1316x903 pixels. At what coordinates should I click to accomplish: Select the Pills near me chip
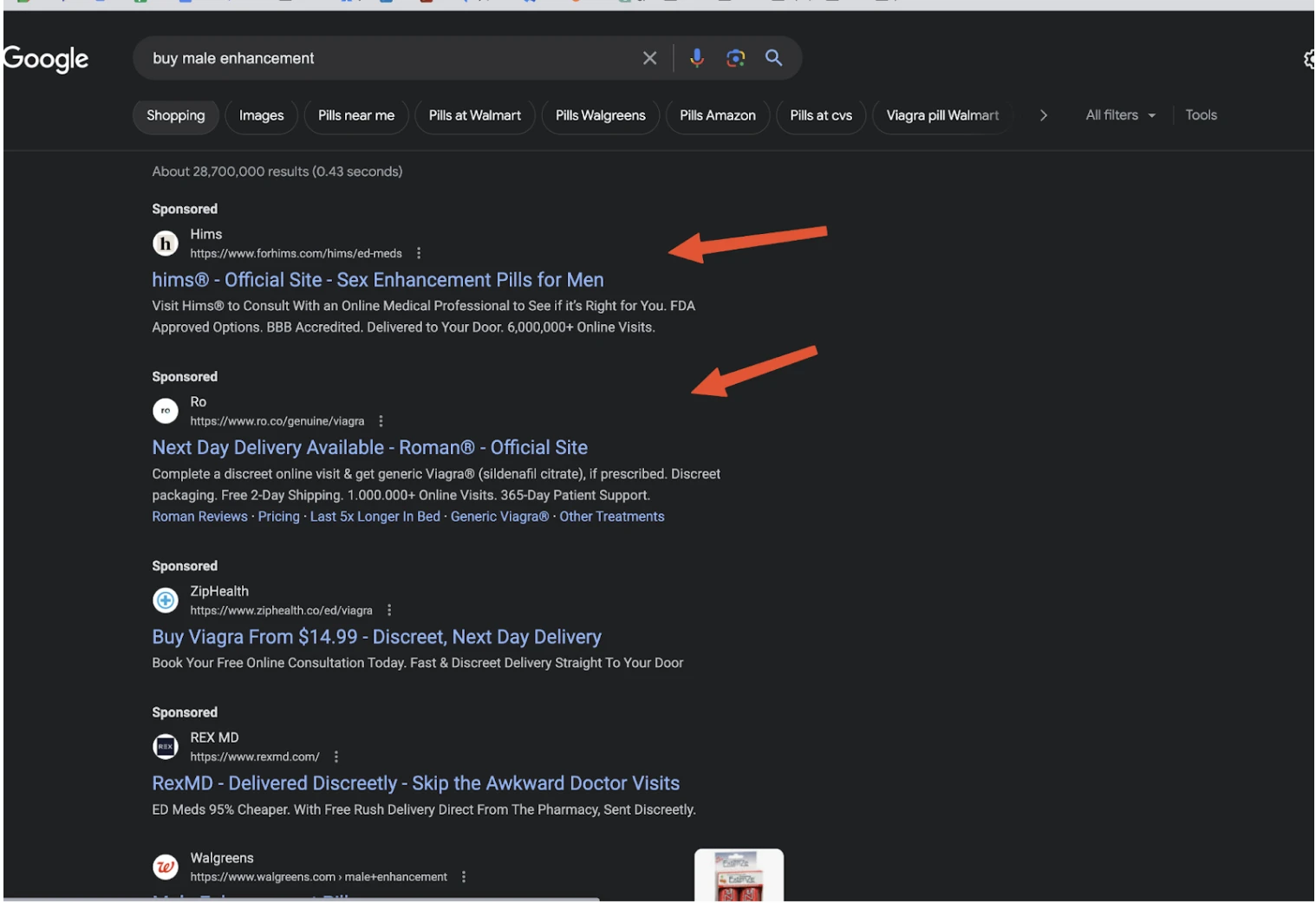(x=356, y=116)
